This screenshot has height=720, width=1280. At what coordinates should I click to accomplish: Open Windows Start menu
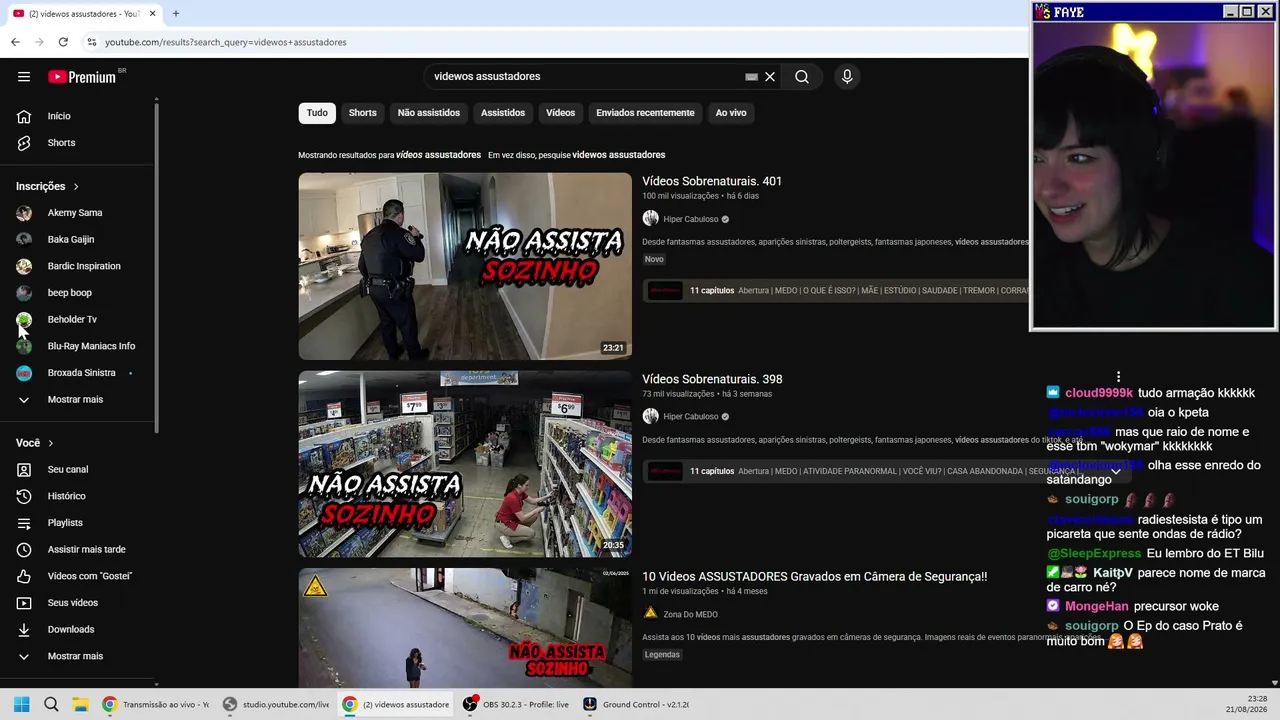click(22, 704)
